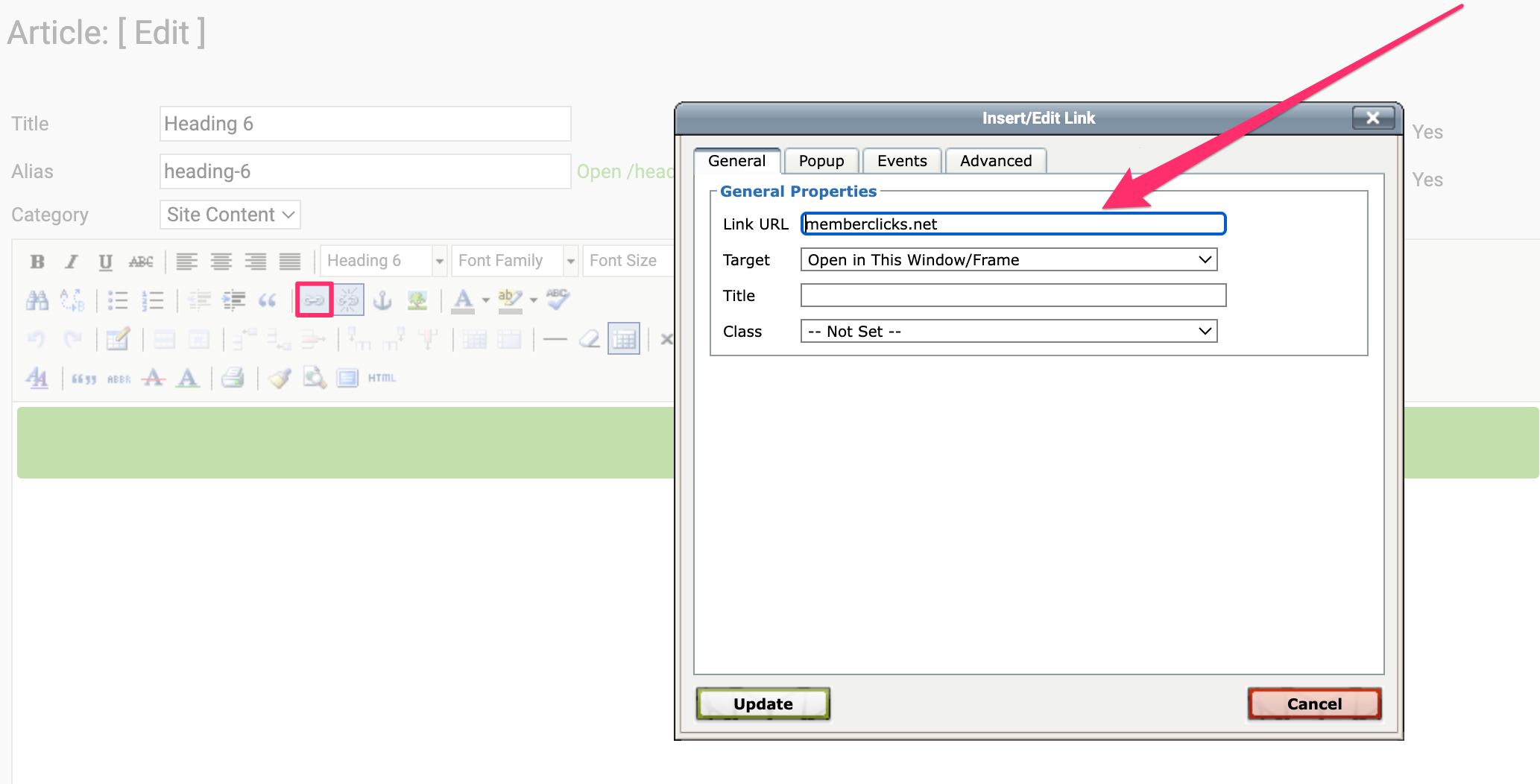Clean up messy code with brush icon
The image size is (1540, 784).
point(280,378)
